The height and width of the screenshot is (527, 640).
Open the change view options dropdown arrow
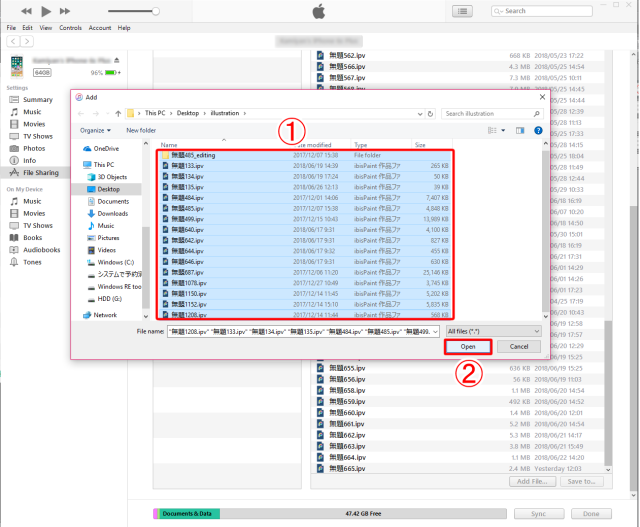503,130
